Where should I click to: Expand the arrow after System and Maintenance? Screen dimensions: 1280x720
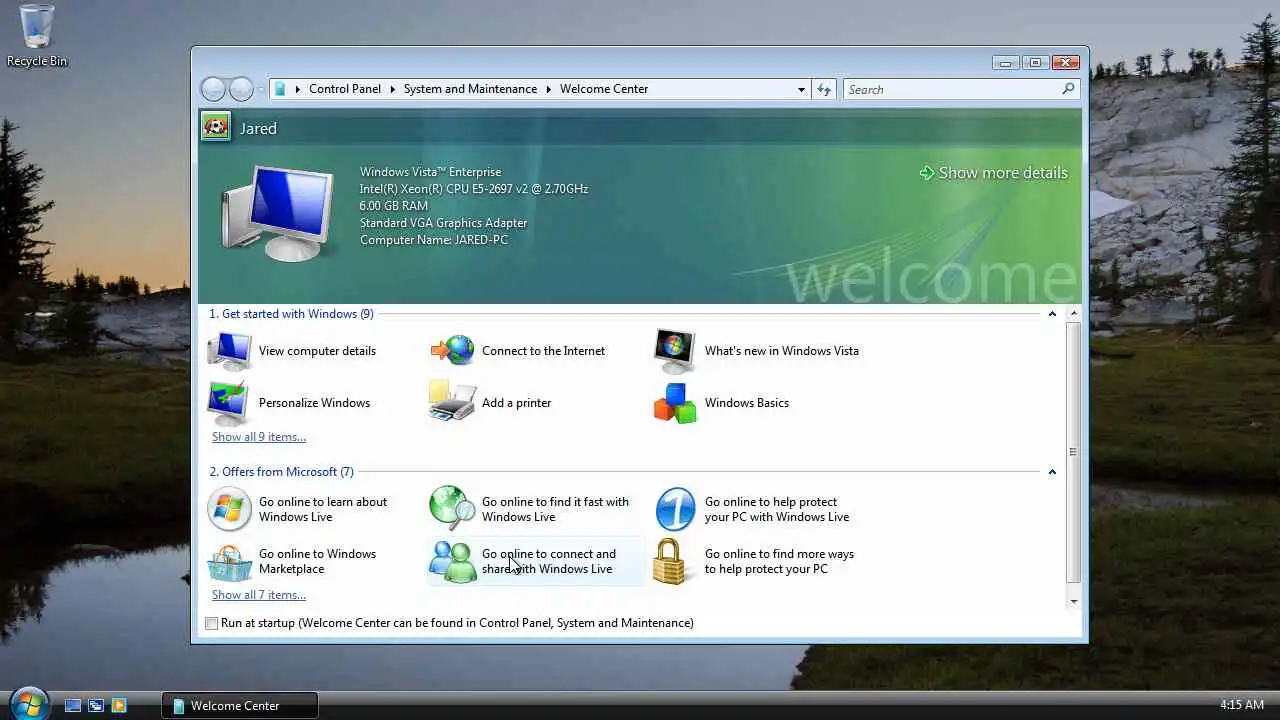point(548,89)
